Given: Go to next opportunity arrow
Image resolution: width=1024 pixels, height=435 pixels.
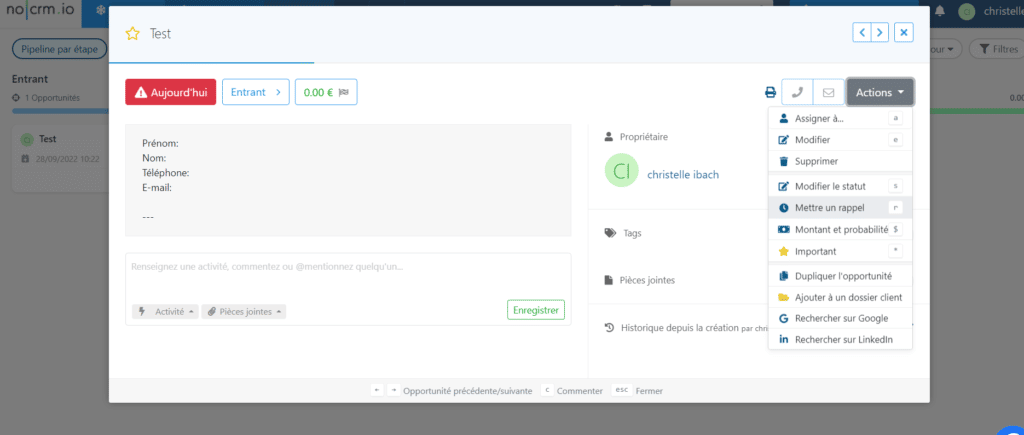Looking at the screenshot, I should (x=880, y=32).
